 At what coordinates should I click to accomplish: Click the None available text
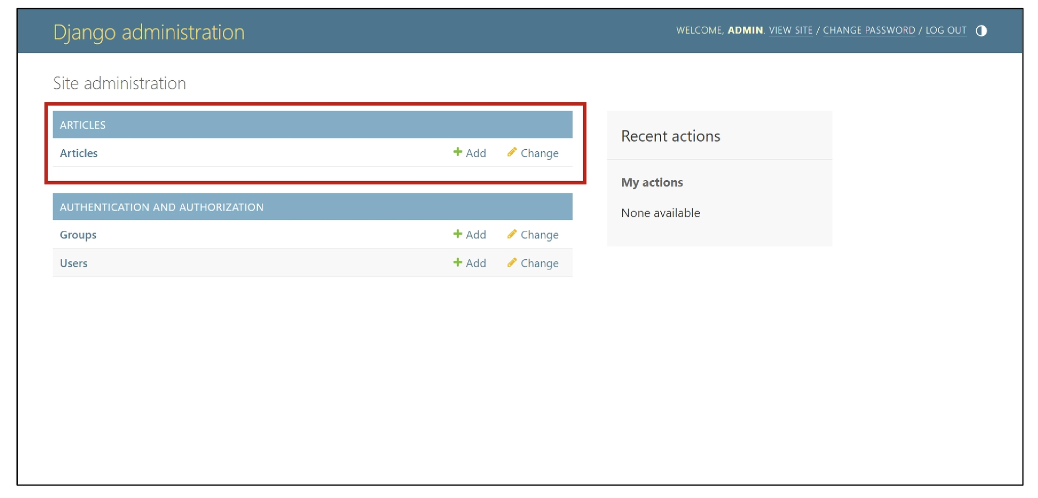coord(661,213)
